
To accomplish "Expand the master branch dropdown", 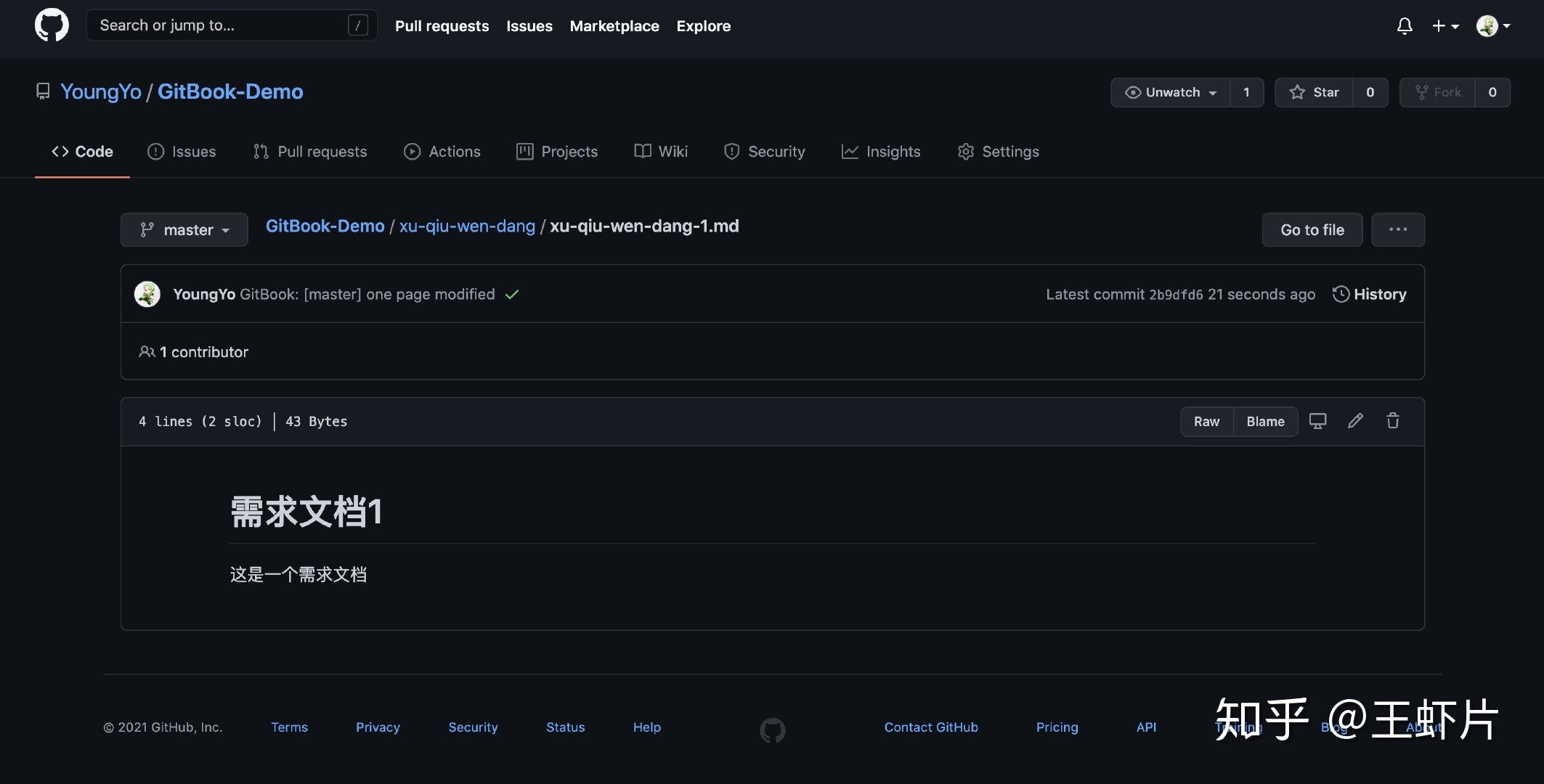I will click(x=184, y=230).
